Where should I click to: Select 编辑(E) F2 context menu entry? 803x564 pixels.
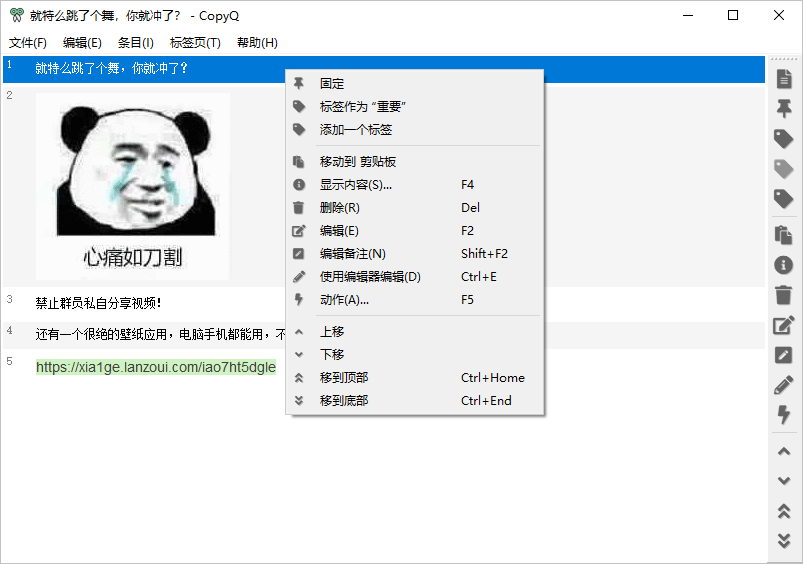tap(415, 231)
